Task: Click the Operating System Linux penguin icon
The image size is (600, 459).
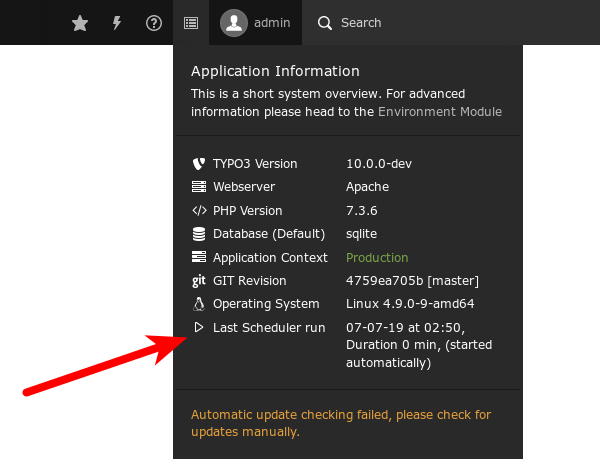Action: pyautogui.click(x=198, y=304)
